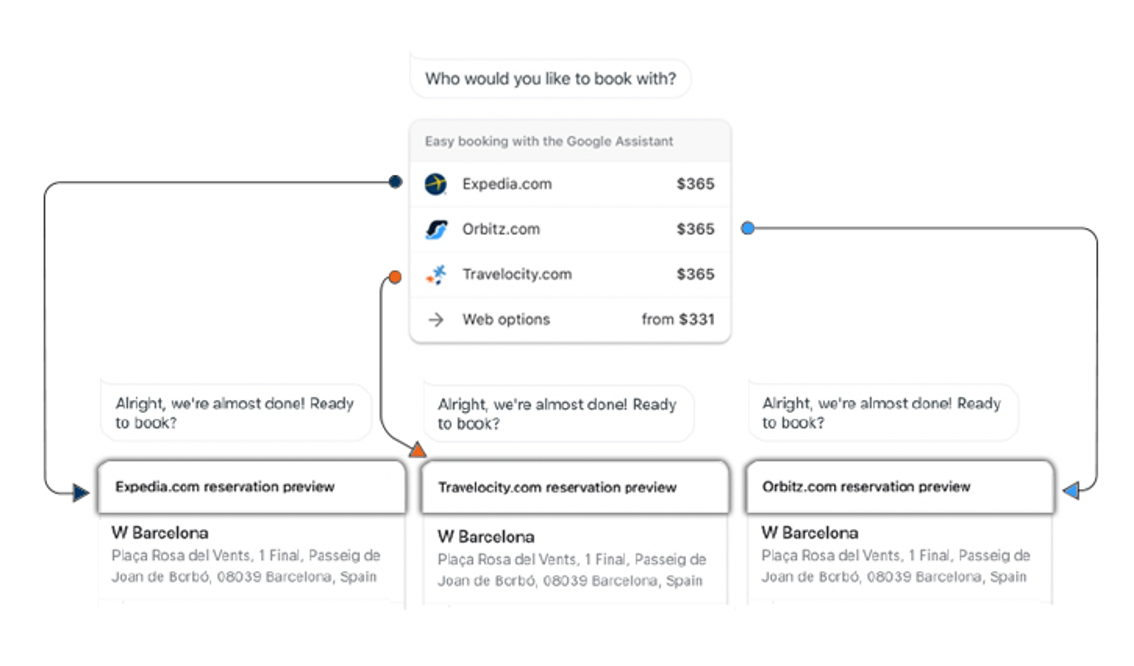Click the light blue connector dot

coord(747,229)
